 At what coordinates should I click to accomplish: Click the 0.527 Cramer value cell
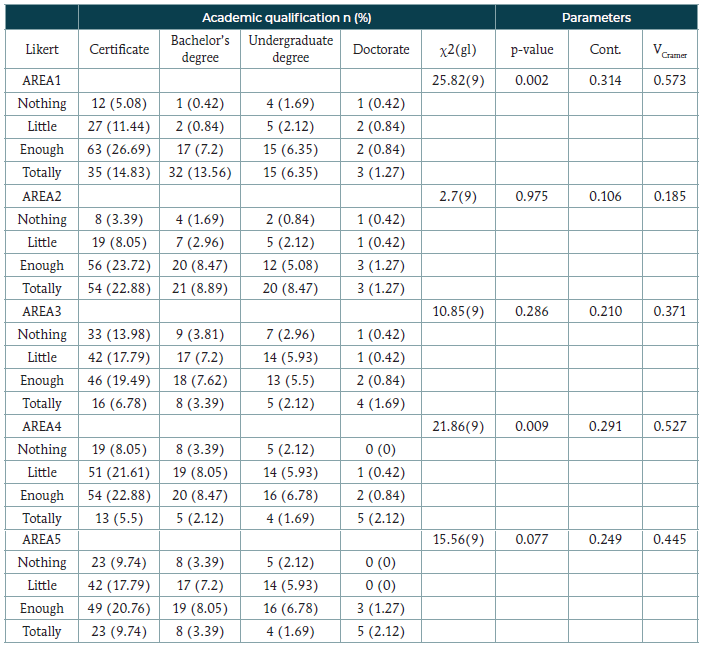coord(669,426)
